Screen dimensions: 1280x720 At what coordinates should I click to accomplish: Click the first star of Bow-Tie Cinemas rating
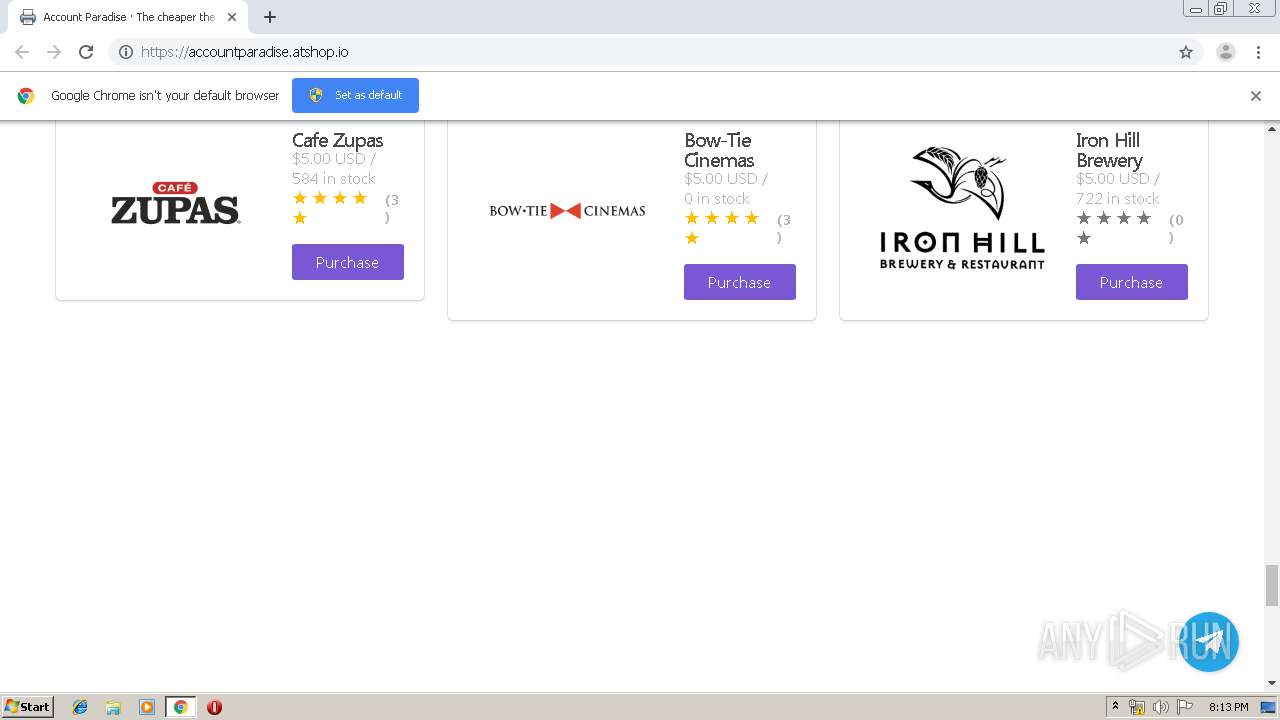click(692, 218)
